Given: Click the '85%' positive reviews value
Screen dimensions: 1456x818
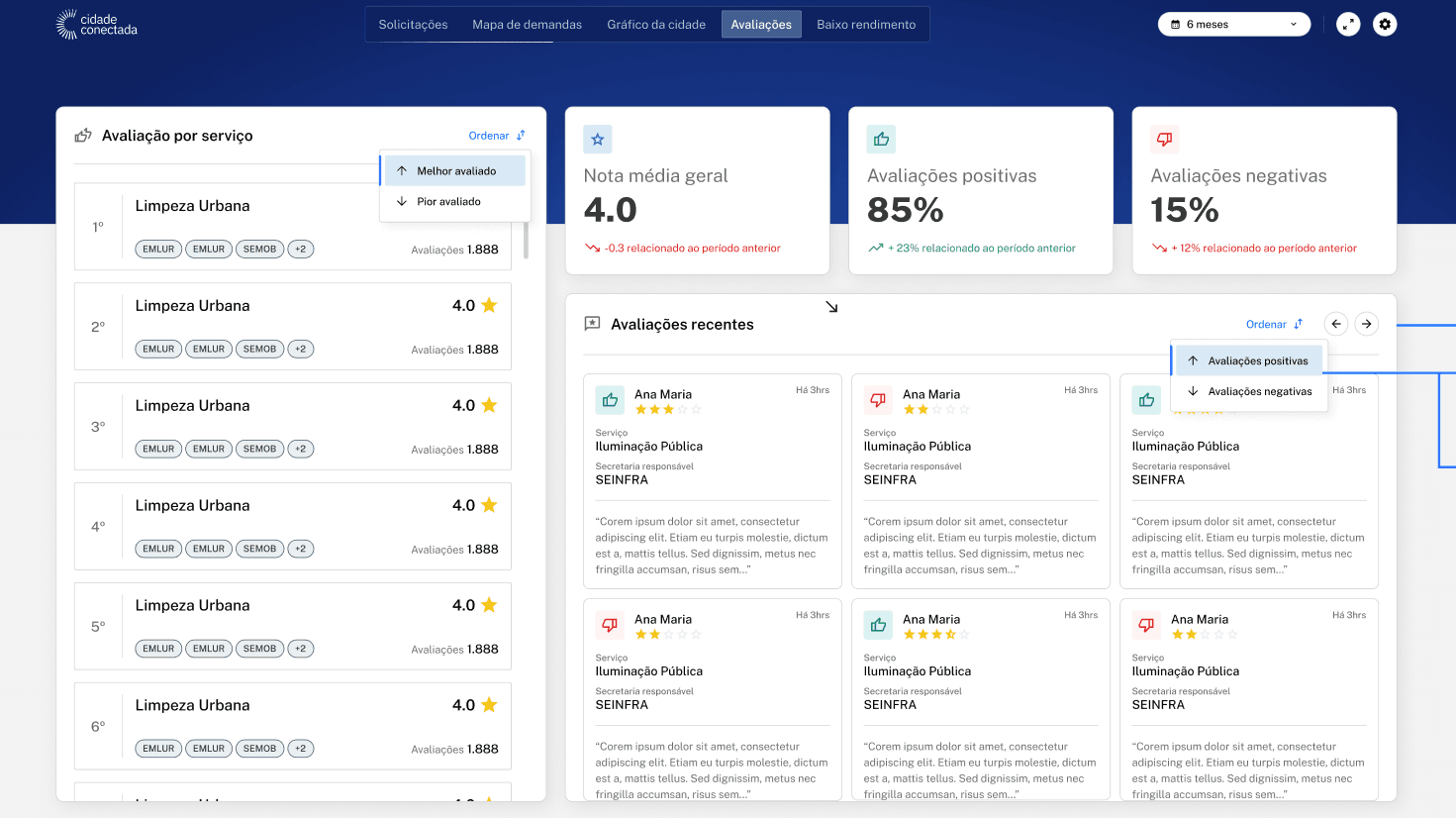Looking at the screenshot, I should pos(906,210).
